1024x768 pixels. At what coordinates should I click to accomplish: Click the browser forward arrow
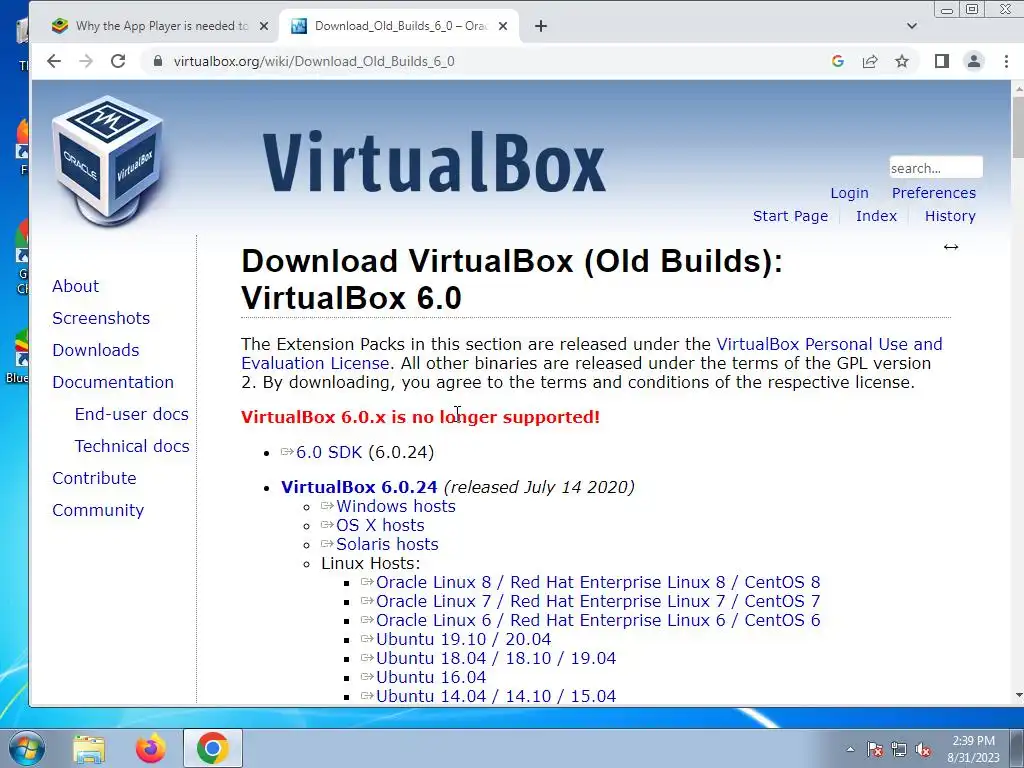[x=86, y=61]
